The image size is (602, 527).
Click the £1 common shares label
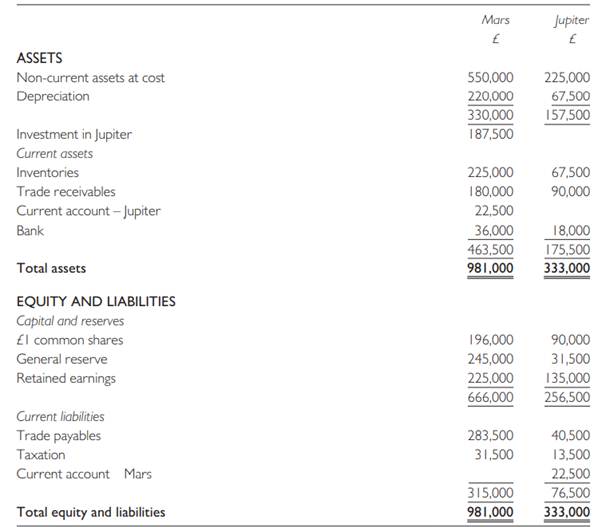pos(70,340)
